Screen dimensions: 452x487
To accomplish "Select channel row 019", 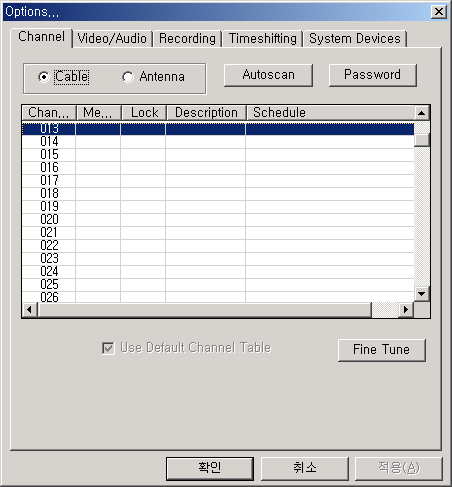I will (218, 207).
